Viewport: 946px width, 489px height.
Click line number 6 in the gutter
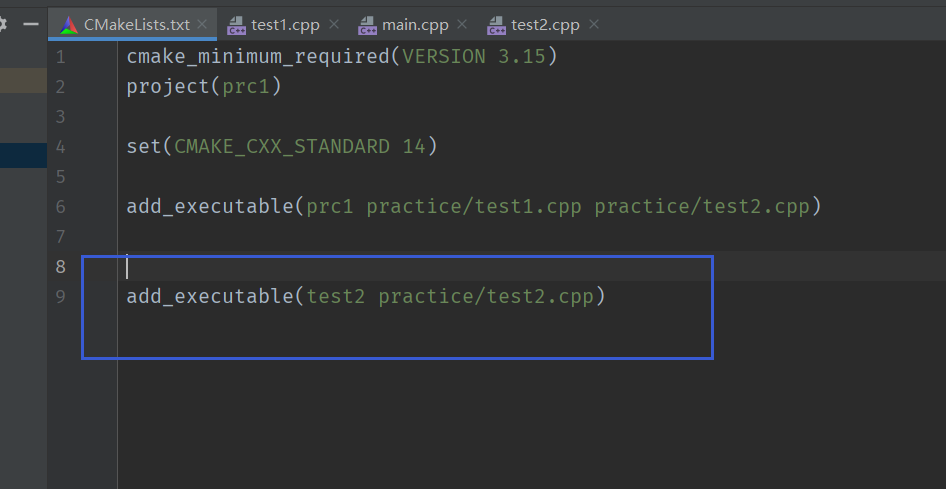pos(60,207)
